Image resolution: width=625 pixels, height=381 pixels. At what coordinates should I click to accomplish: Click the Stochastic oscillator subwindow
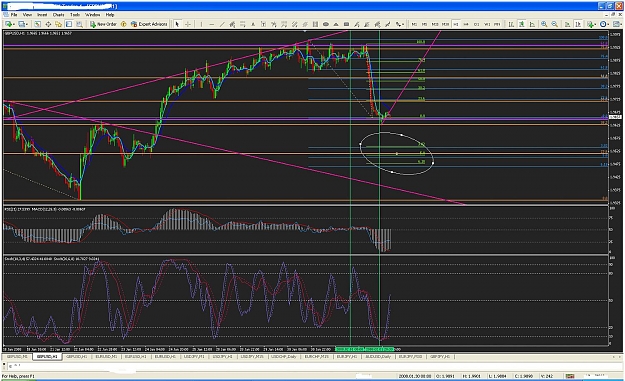pyautogui.click(x=307, y=301)
